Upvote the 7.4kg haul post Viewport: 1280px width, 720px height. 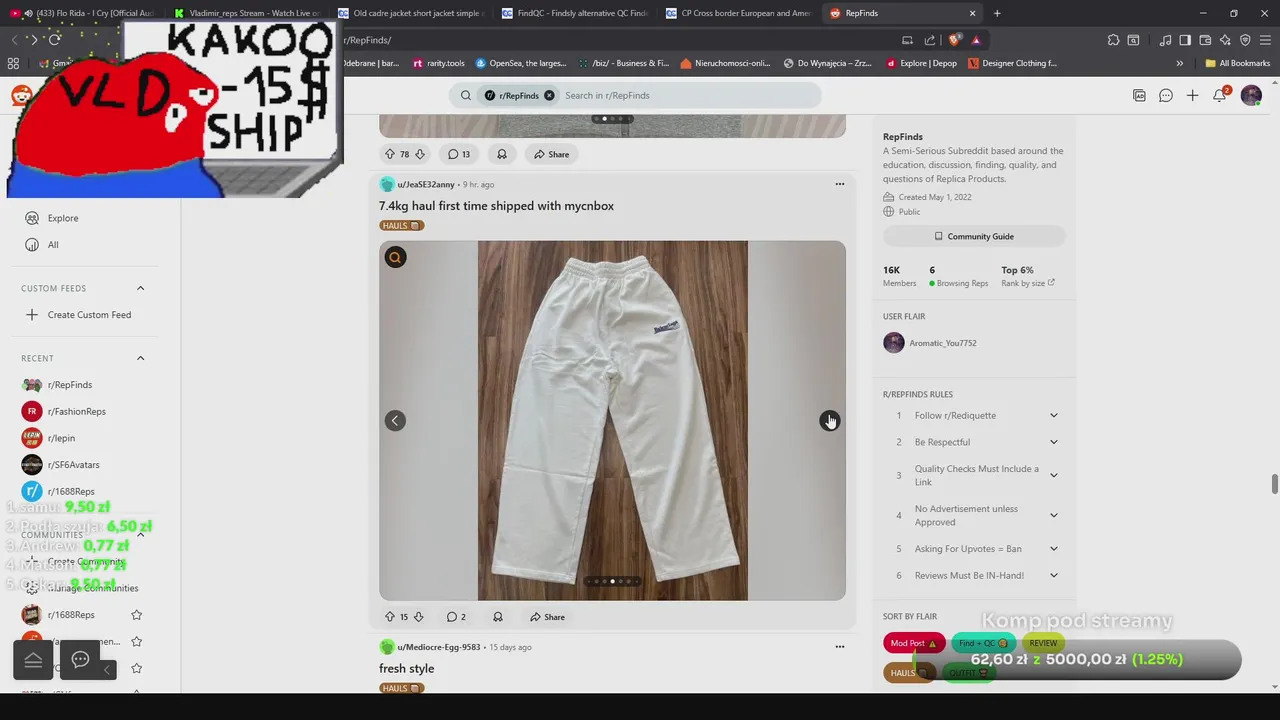pos(390,617)
